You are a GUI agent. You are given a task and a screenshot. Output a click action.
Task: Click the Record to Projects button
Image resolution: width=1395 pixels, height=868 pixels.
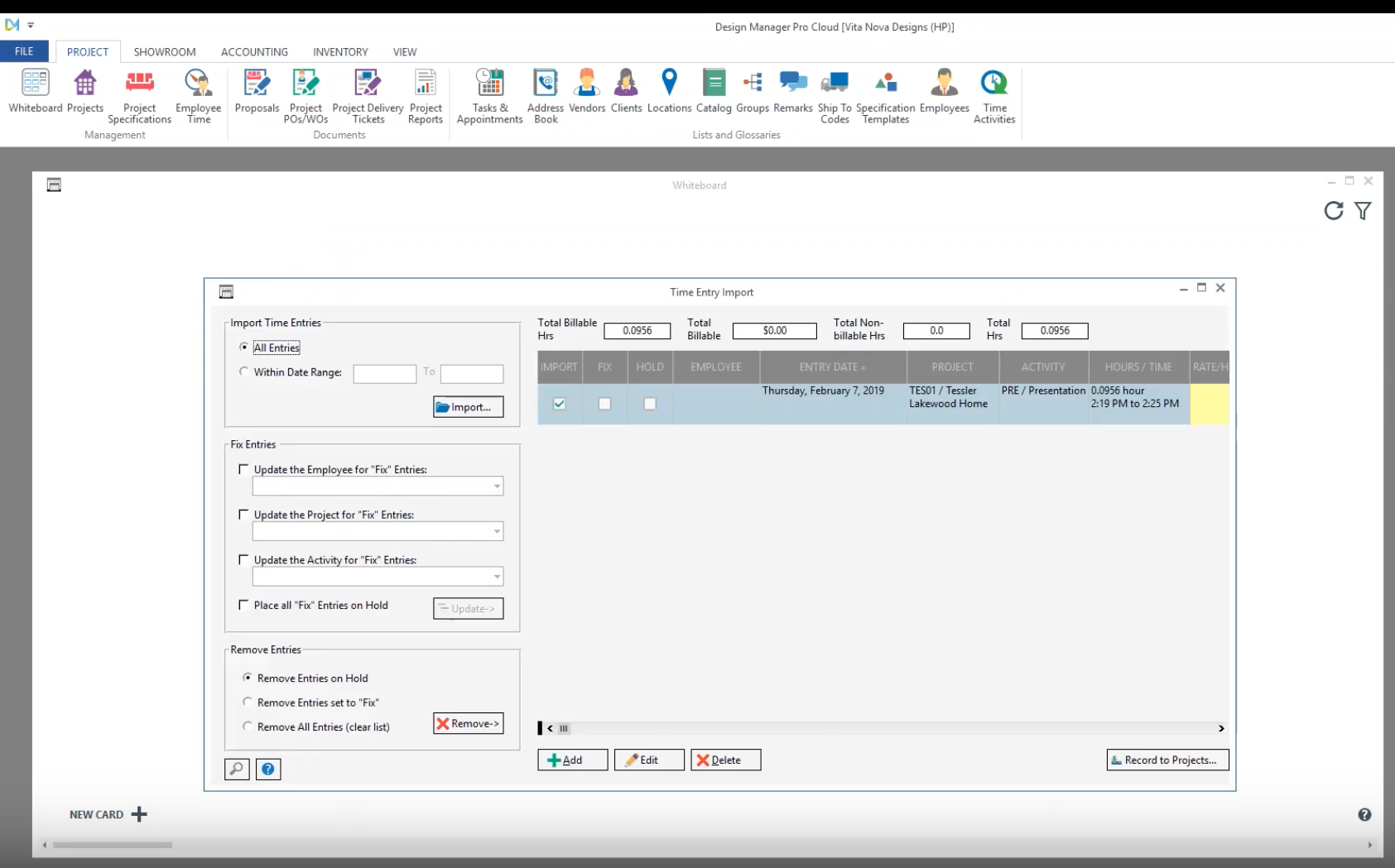point(1167,760)
